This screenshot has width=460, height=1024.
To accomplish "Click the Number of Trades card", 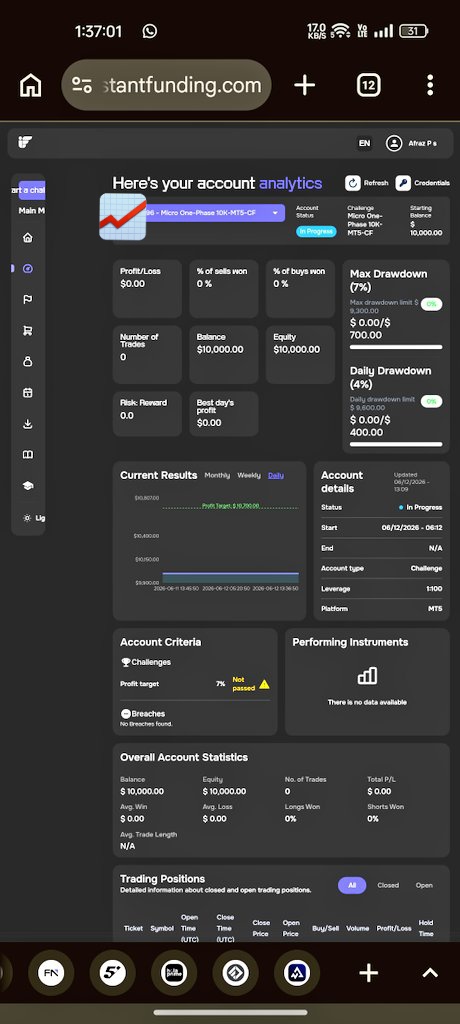I will coord(147,355).
